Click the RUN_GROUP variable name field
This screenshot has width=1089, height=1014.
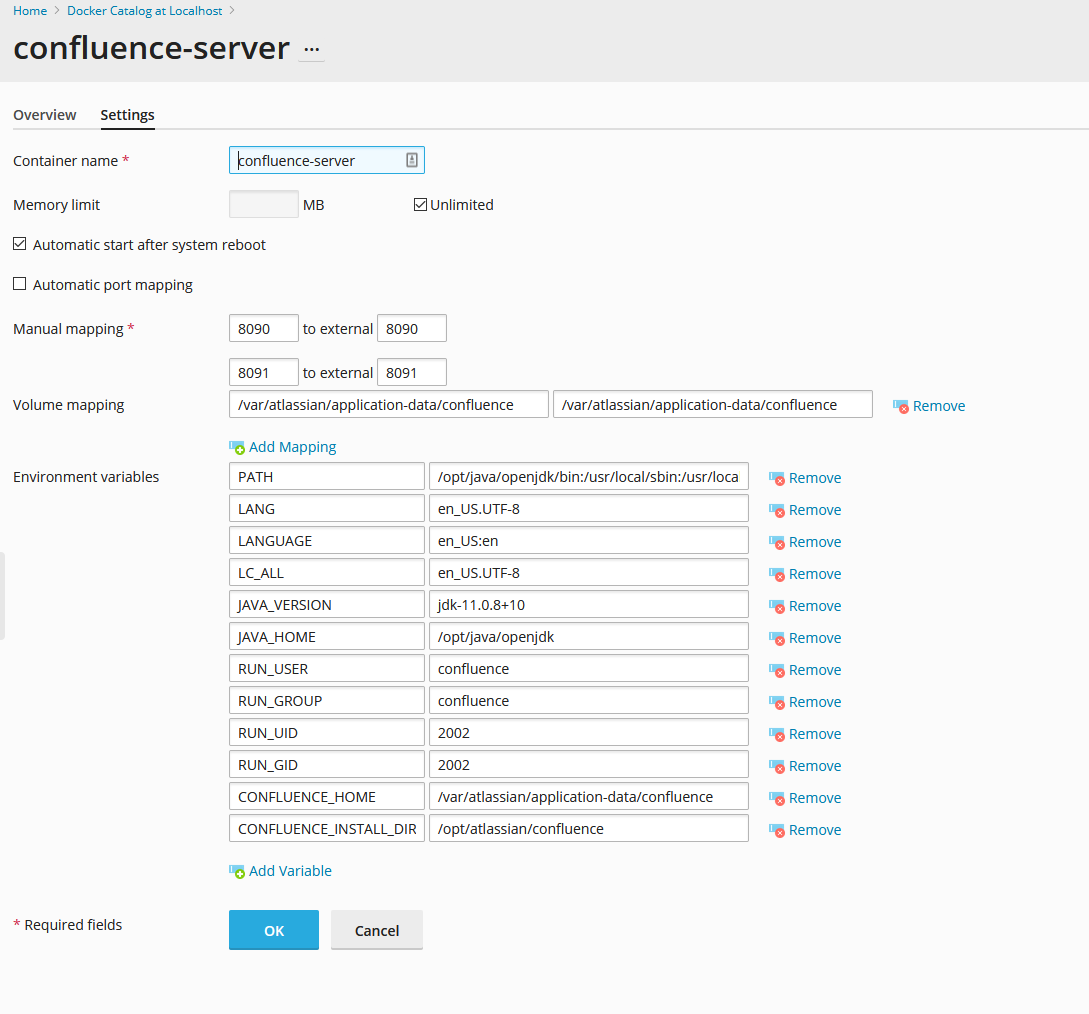[x=326, y=700]
